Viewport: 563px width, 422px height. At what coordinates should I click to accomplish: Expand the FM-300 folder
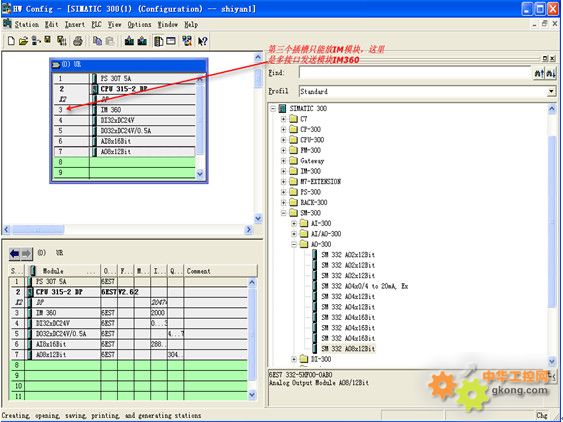coord(283,150)
